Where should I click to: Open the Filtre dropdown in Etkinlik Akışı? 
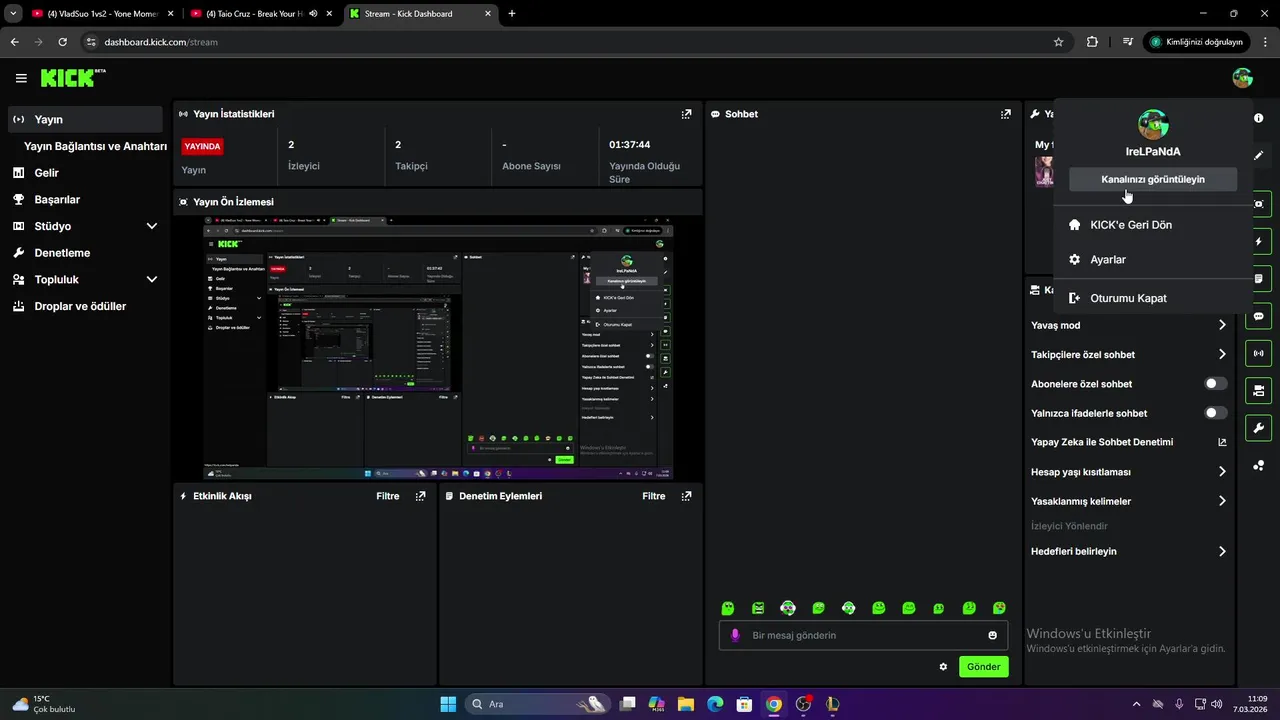click(388, 496)
